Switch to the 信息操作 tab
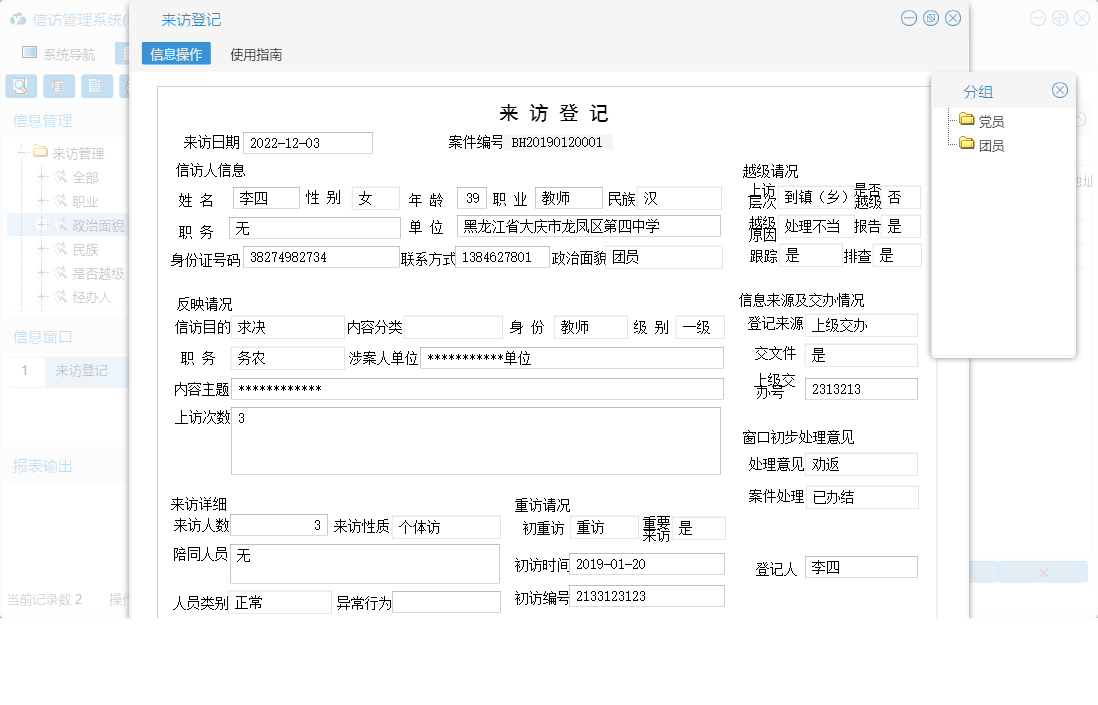This screenshot has width=1098, height=705. (x=176, y=53)
